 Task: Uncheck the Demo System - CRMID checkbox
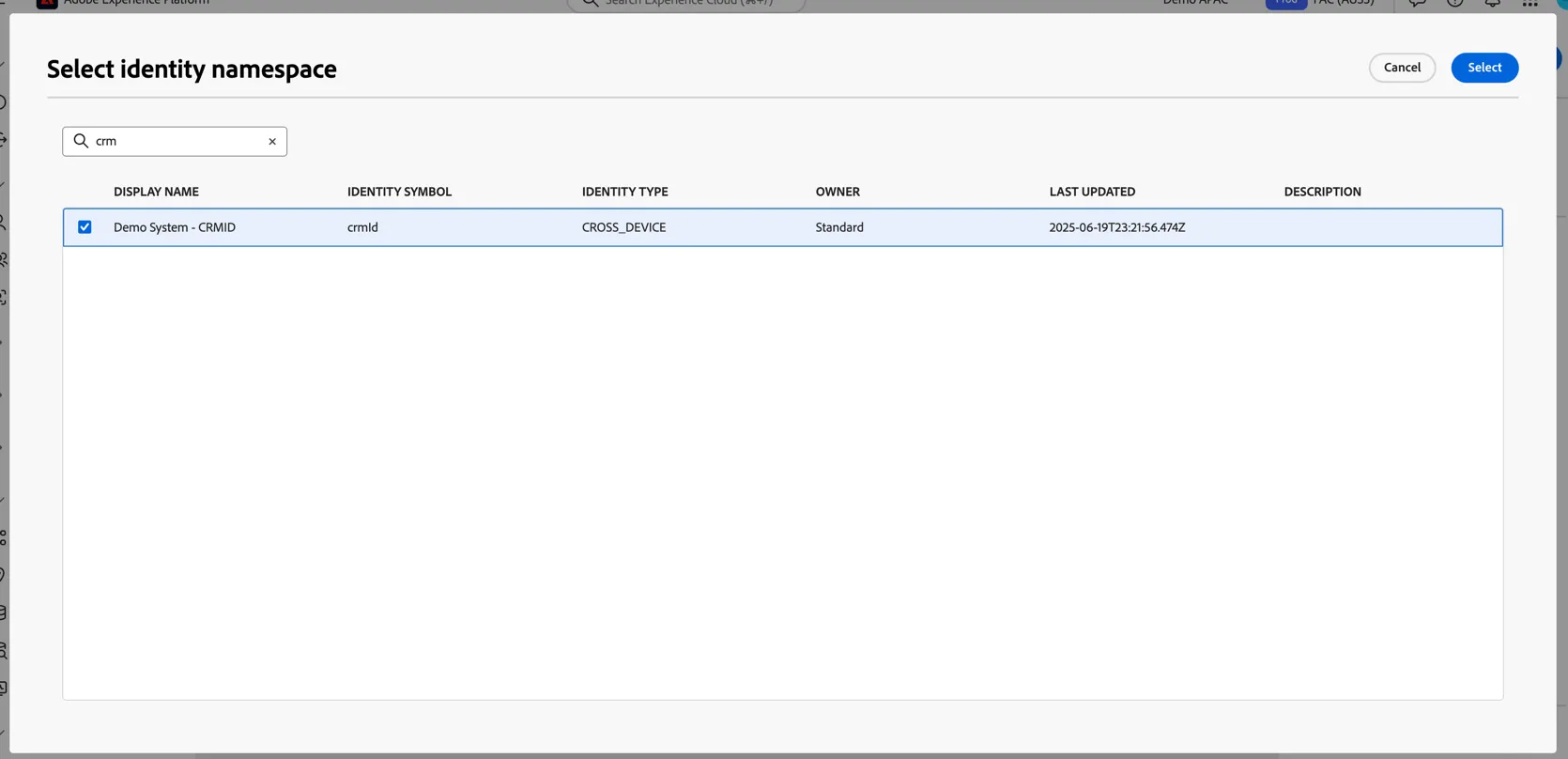[85, 227]
